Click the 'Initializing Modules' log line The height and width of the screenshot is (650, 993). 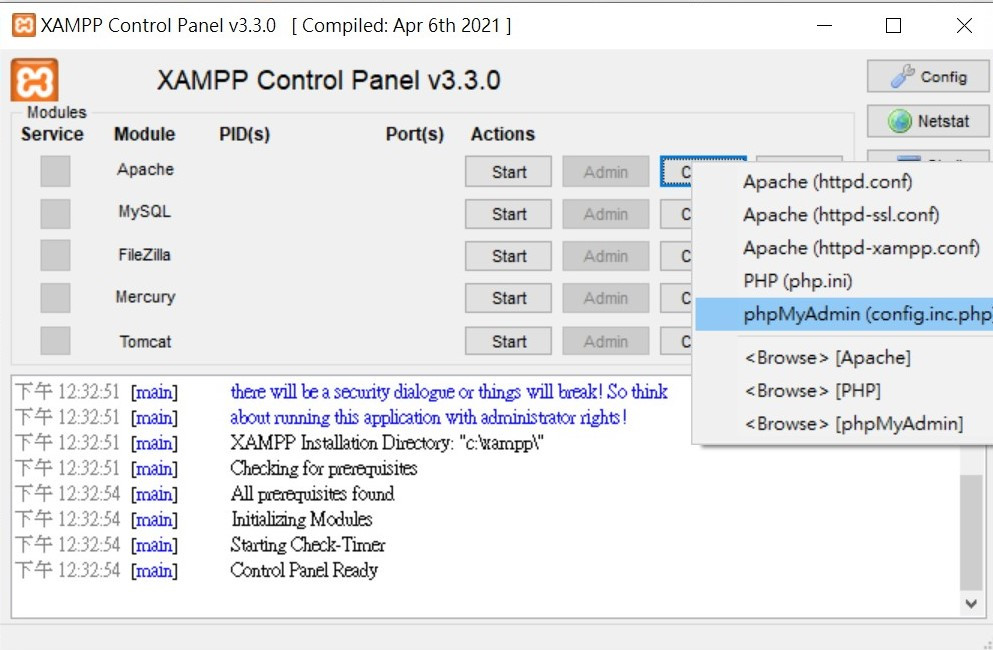click(301, 519)
